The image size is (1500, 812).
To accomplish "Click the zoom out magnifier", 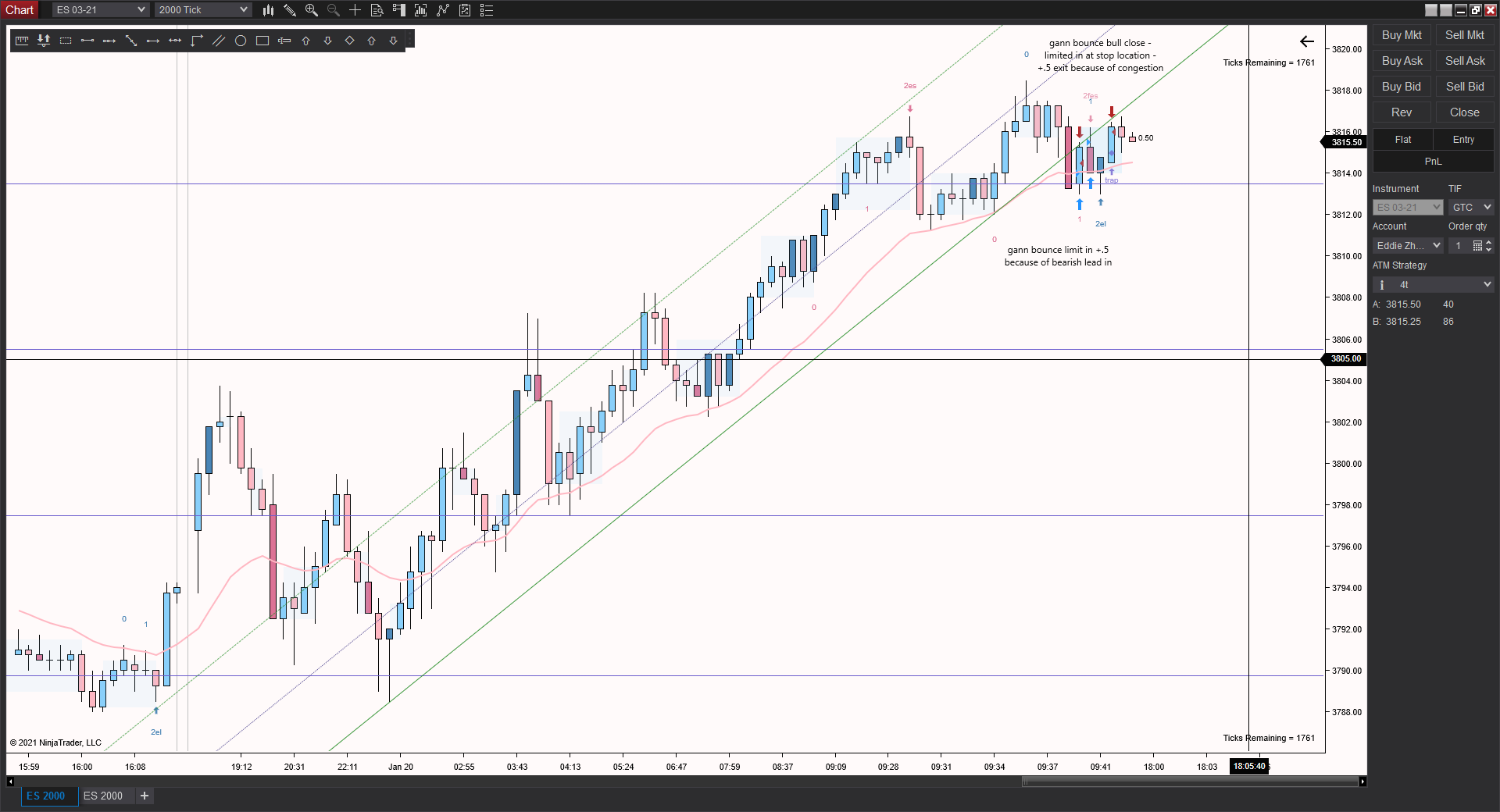I will point(334,10).
